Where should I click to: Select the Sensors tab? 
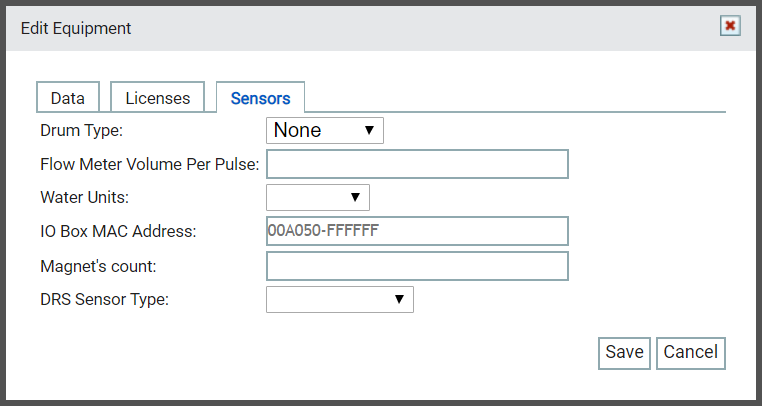260,98
